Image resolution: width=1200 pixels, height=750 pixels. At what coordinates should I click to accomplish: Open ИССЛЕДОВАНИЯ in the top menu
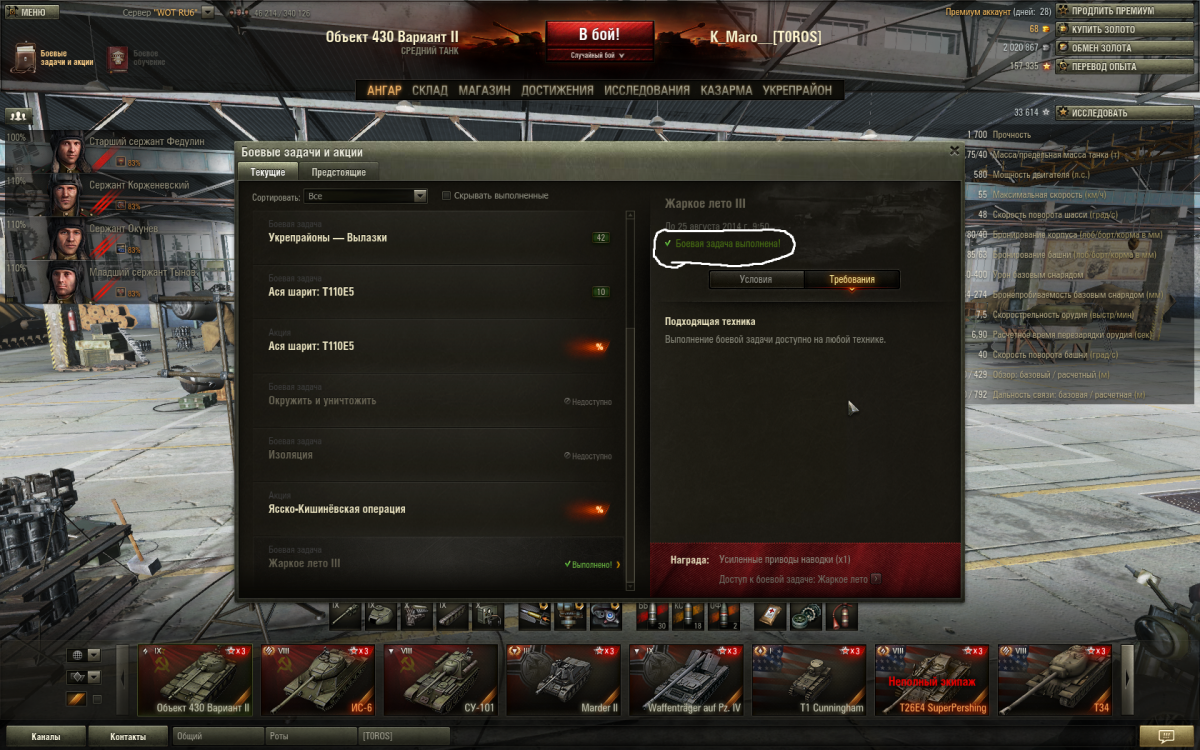click(x=647, y=90)
